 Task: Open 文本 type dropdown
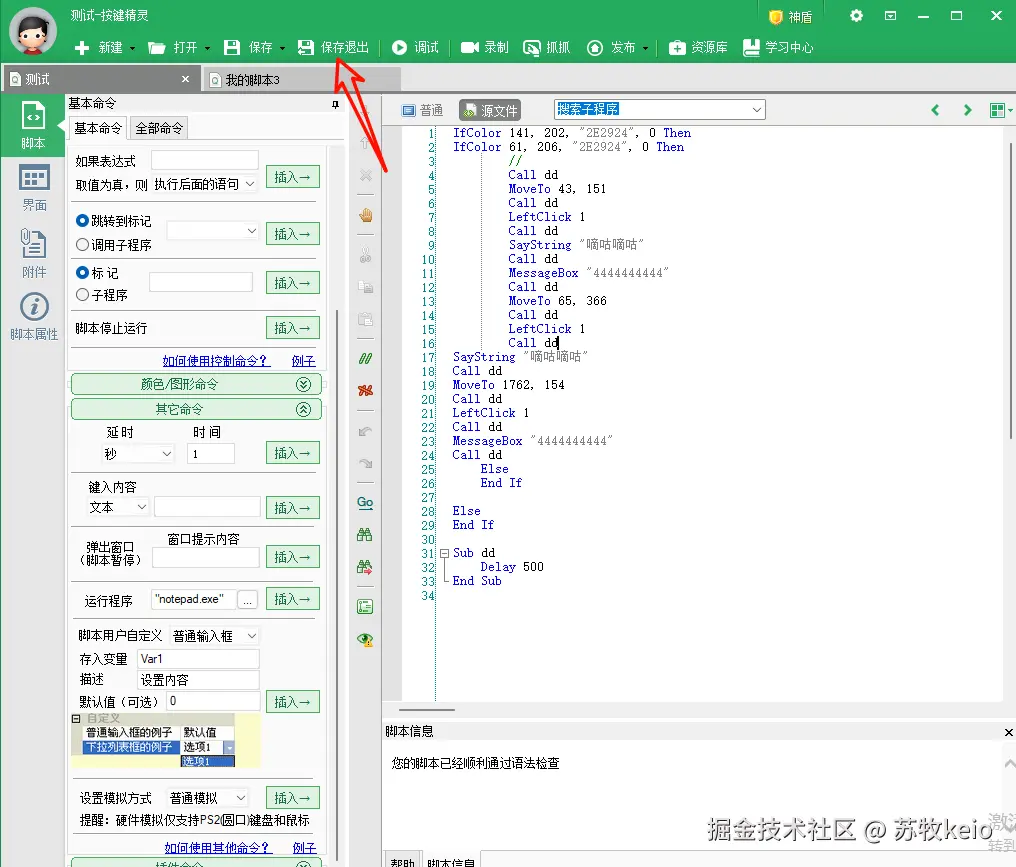pos(141,507)
